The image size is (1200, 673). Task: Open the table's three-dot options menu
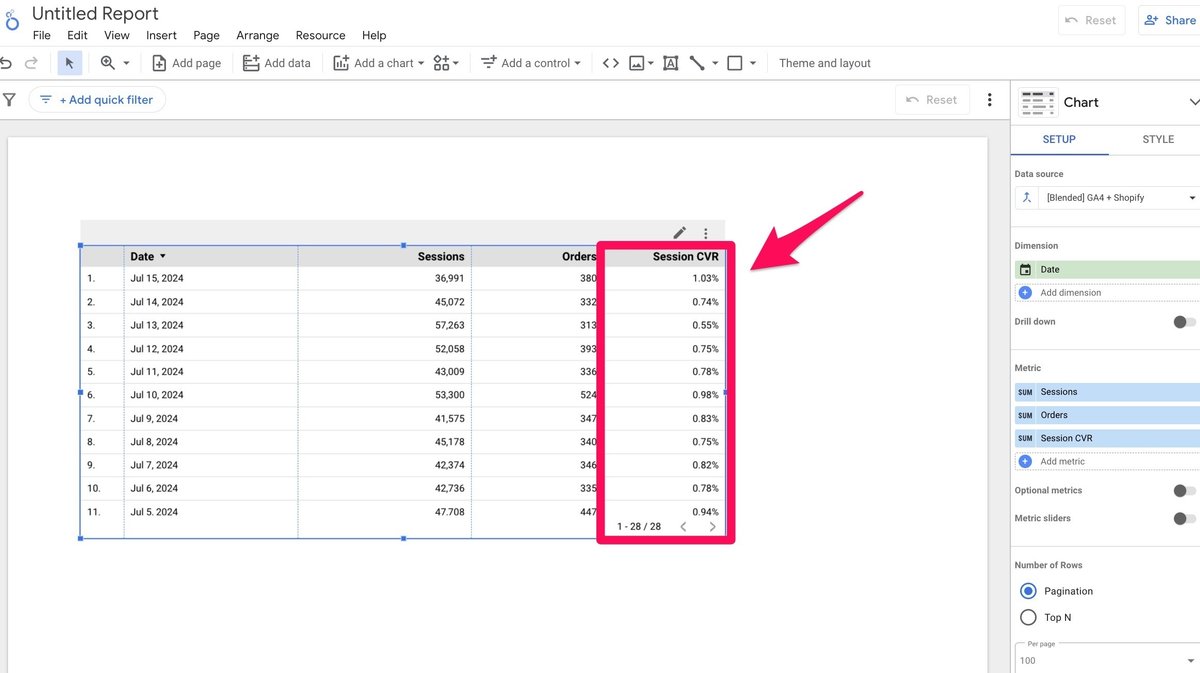[706, 233]
